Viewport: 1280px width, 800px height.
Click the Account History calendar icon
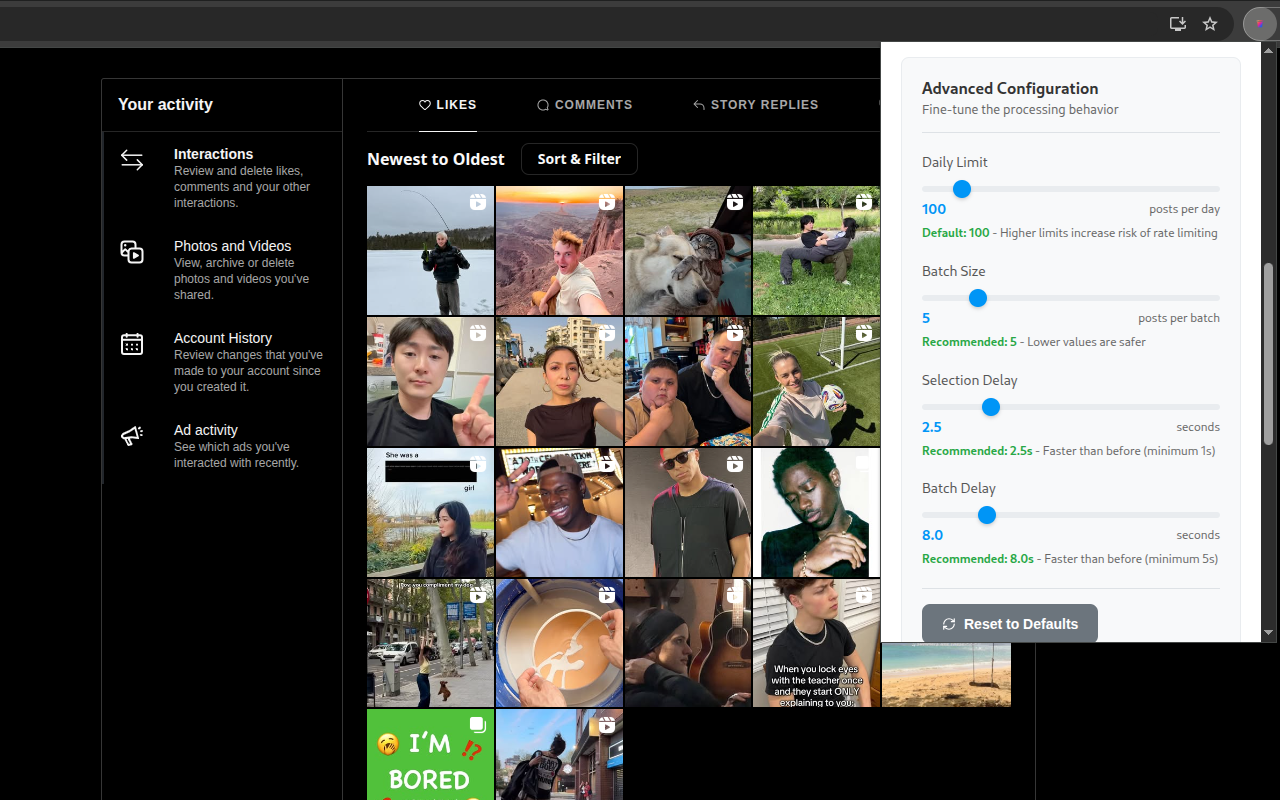(x=132, y=344)
